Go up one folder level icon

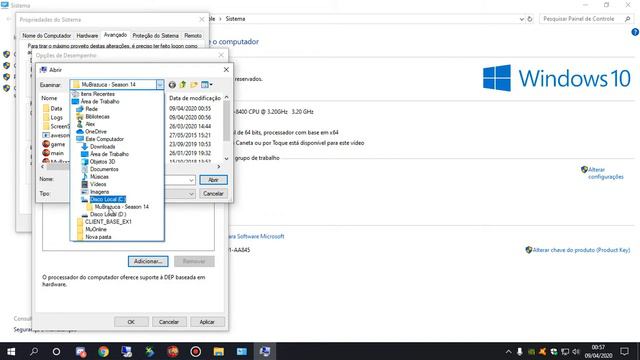tap(182, 85)
